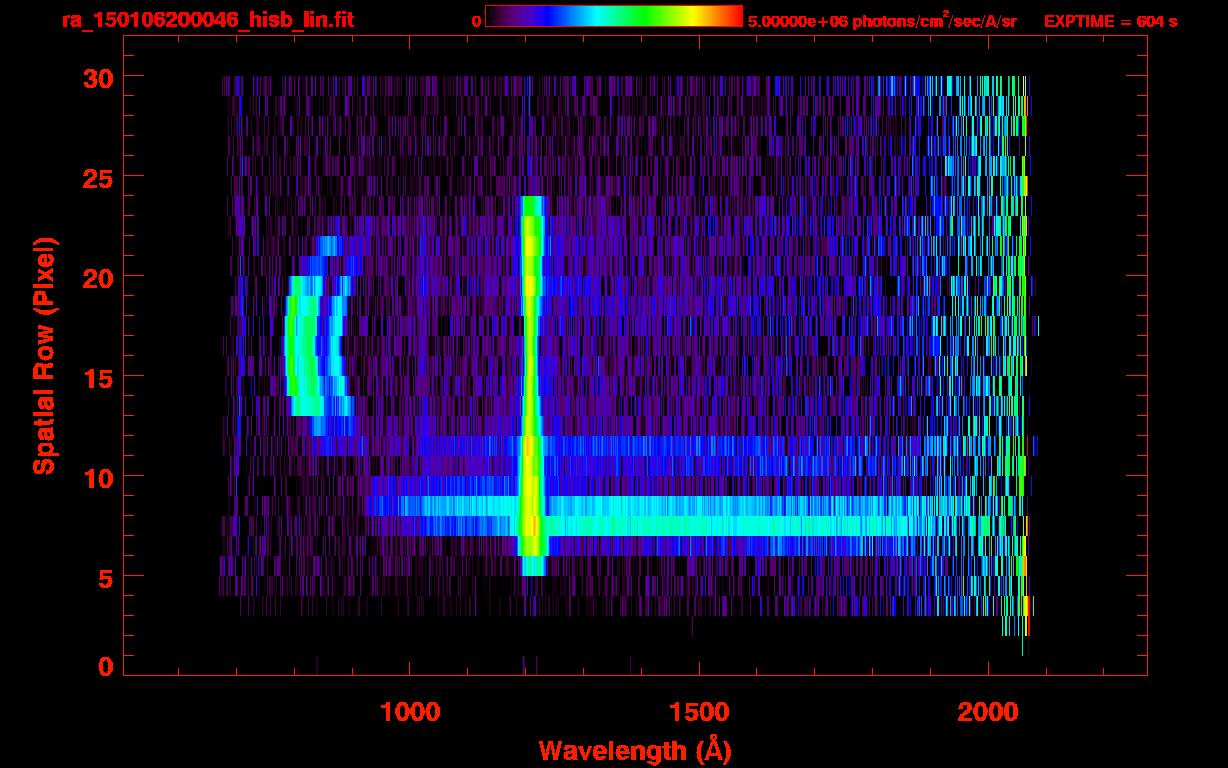Click the green curved arc feature near 800 Å
Viewport: 1228px width, 768px height.
[303, 345]
